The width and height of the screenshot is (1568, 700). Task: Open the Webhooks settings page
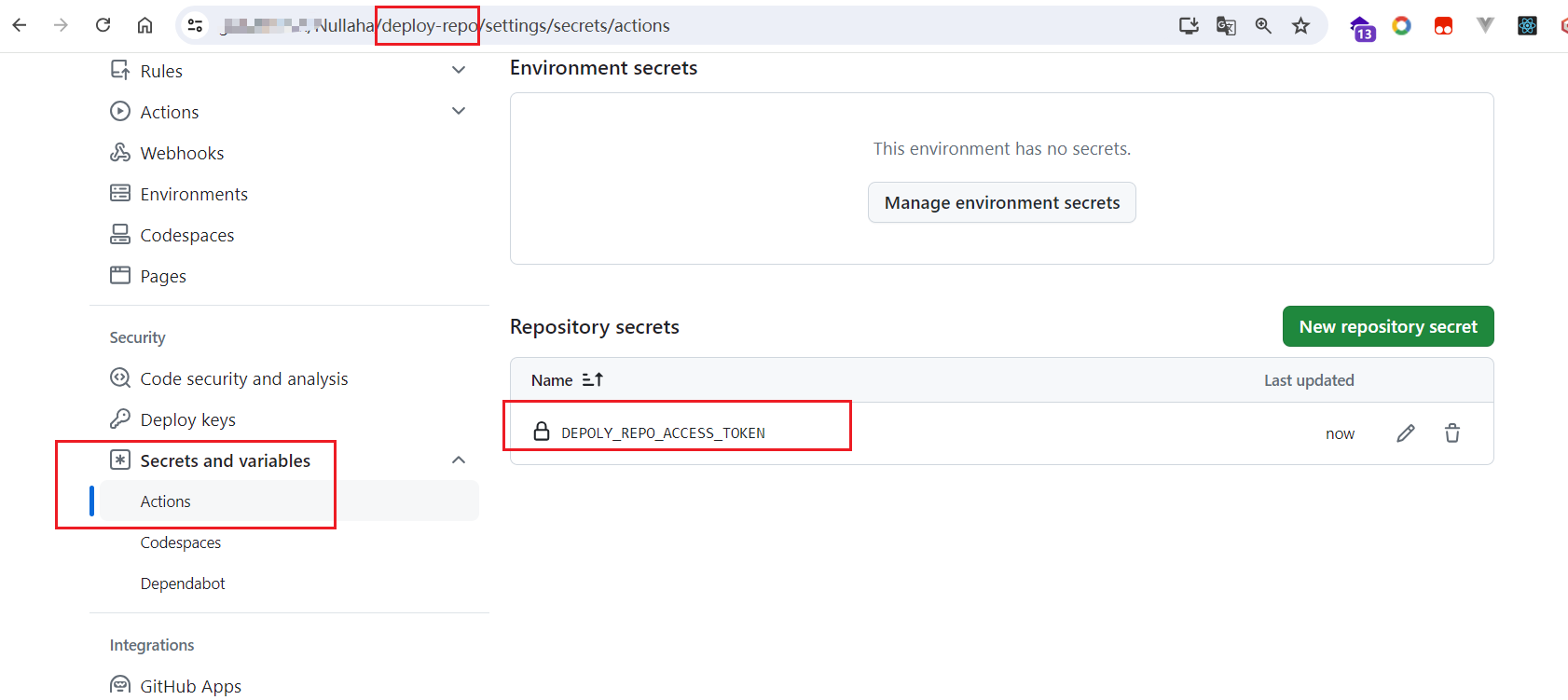click(182, 153)
